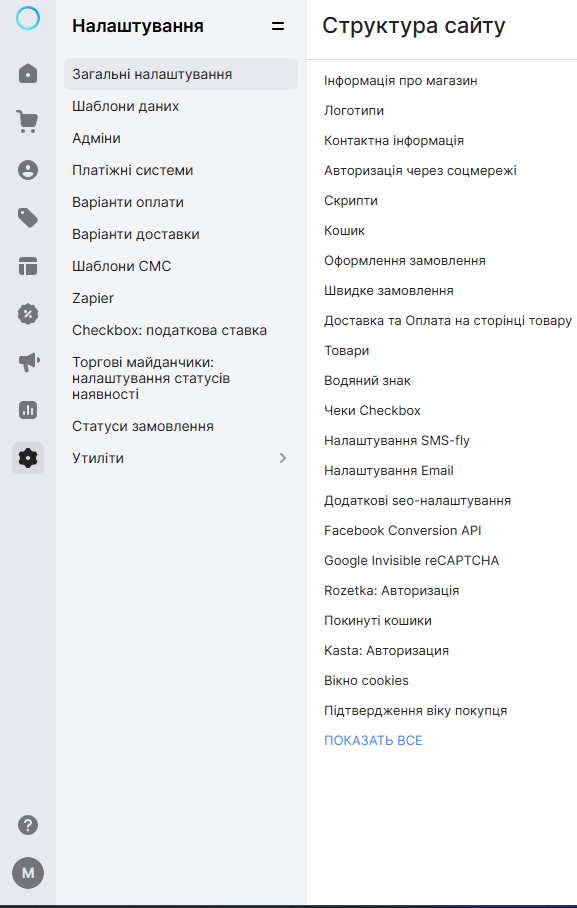
Task: Open marketing via megaphone icon
Action: click(x=28, y=362)
